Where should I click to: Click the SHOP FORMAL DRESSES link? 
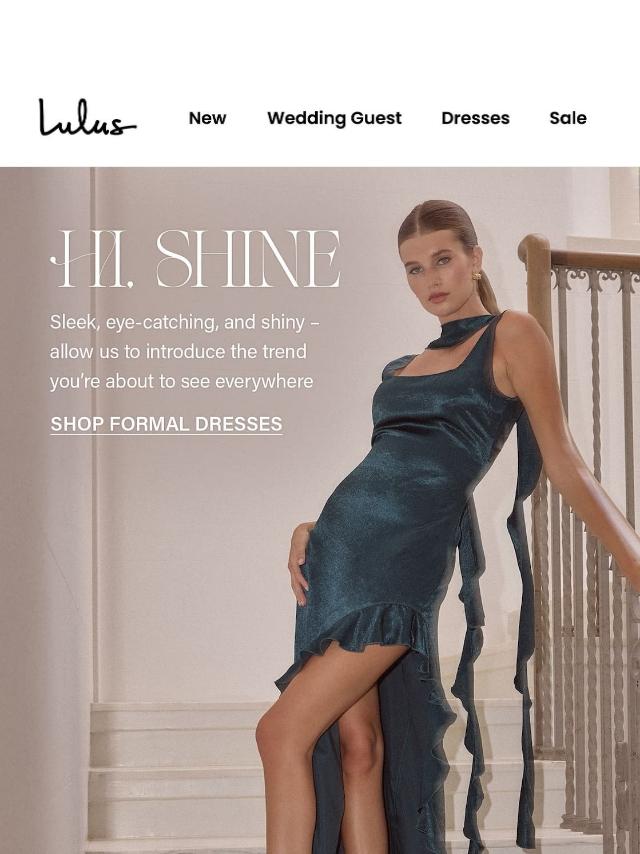point(167,424)
